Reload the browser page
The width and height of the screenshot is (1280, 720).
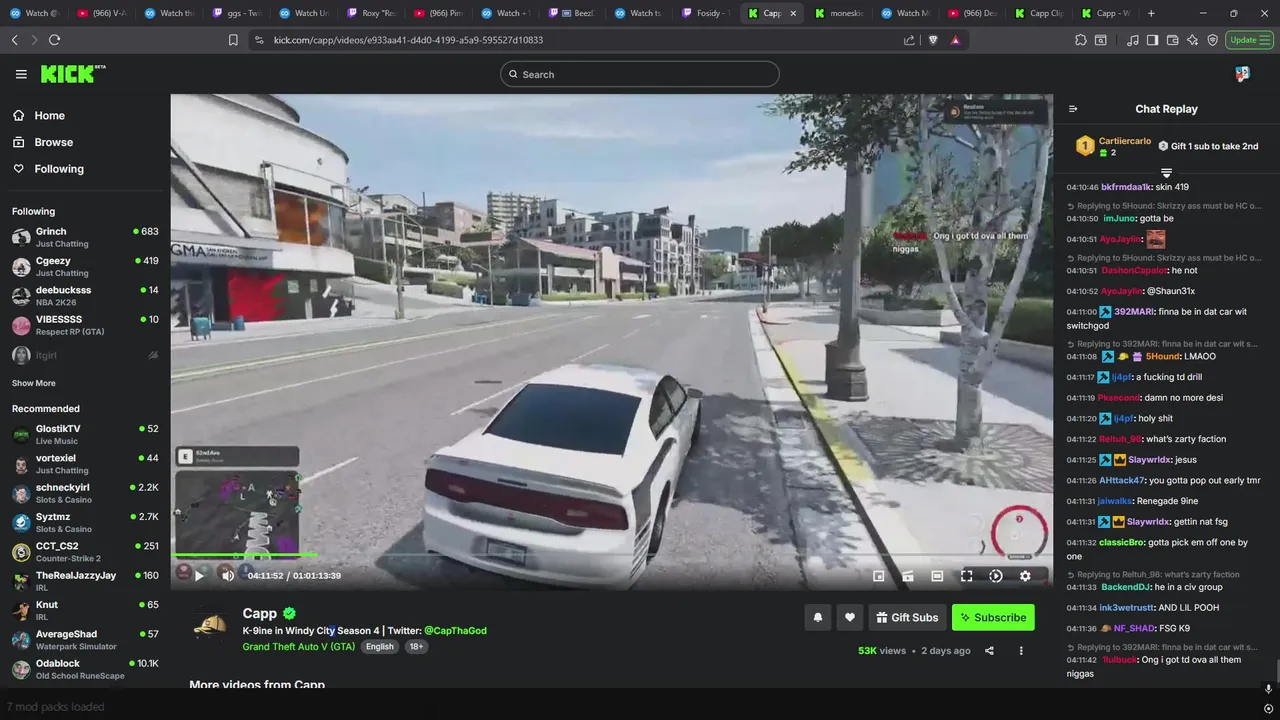click(x=54, y=40)
